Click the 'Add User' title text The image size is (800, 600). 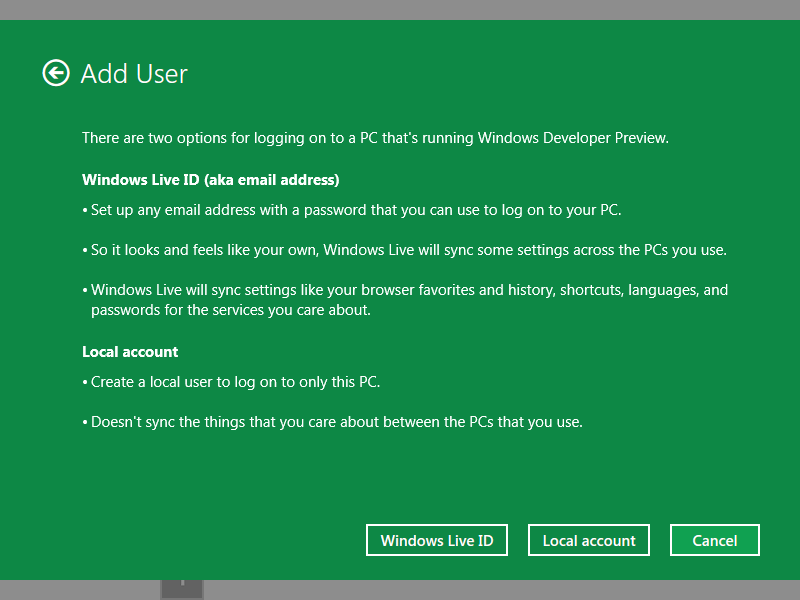(x=134, y=74)
